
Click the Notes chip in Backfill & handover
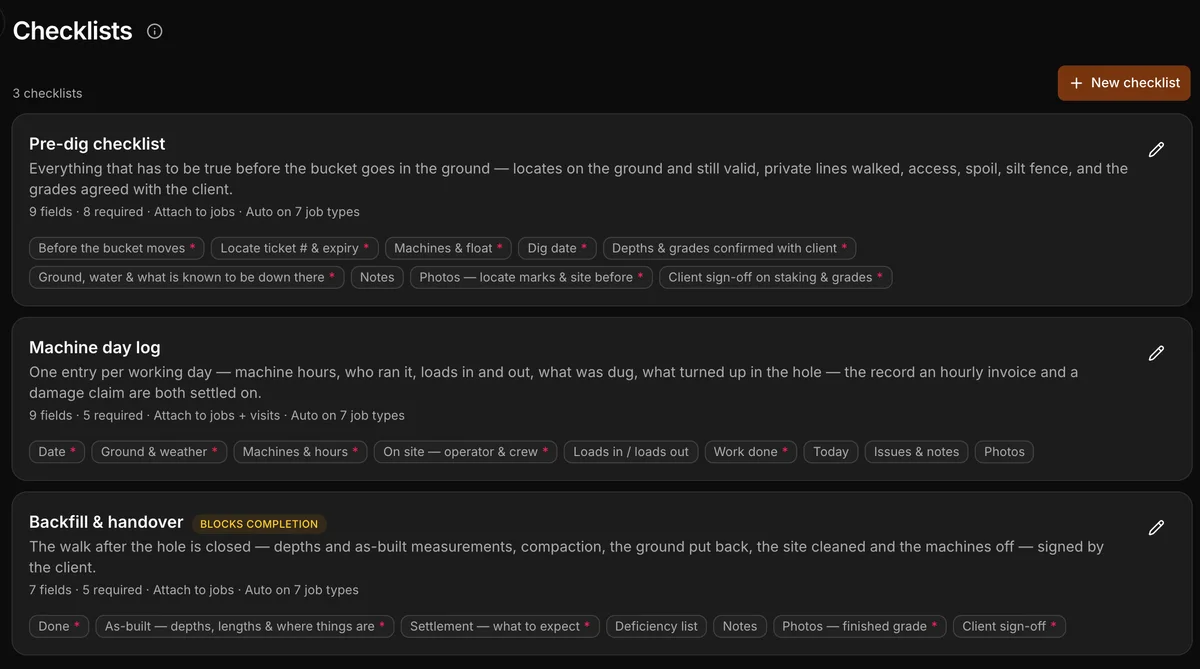point(740,626)
